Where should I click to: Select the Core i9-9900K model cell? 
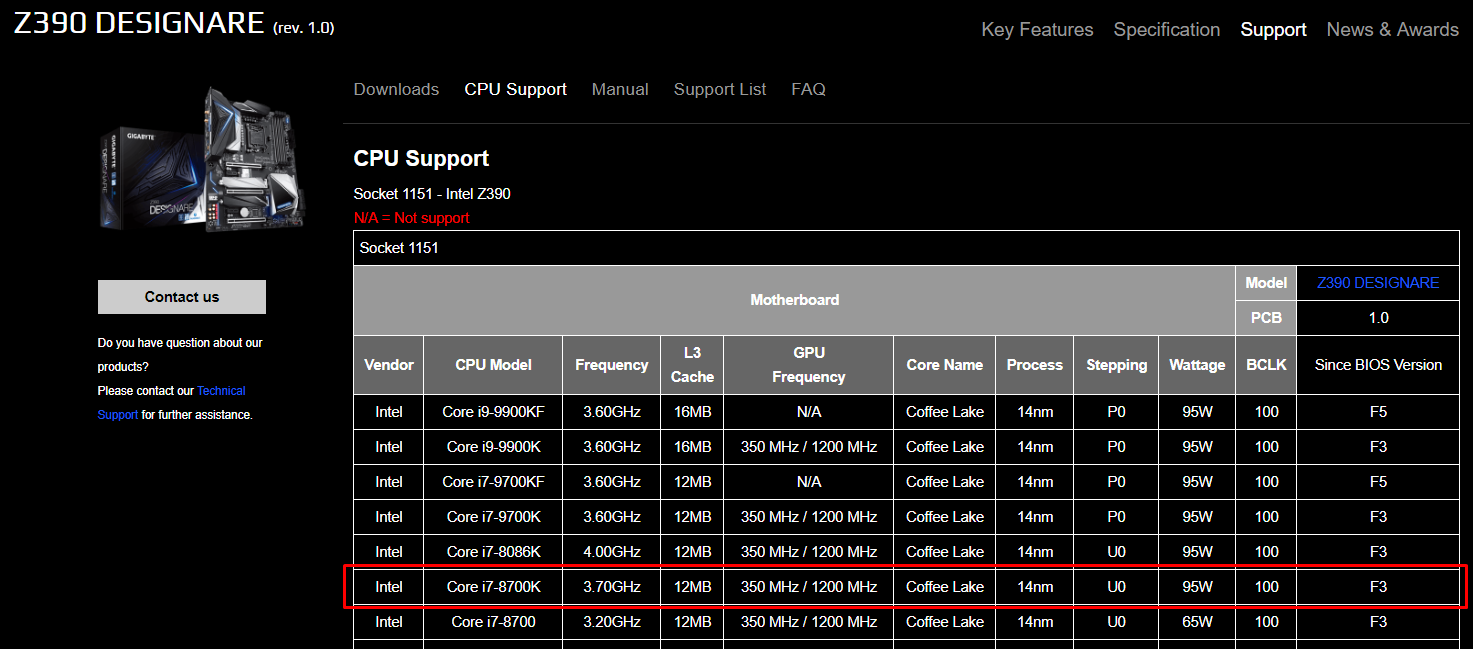click(x=493, y=447)
